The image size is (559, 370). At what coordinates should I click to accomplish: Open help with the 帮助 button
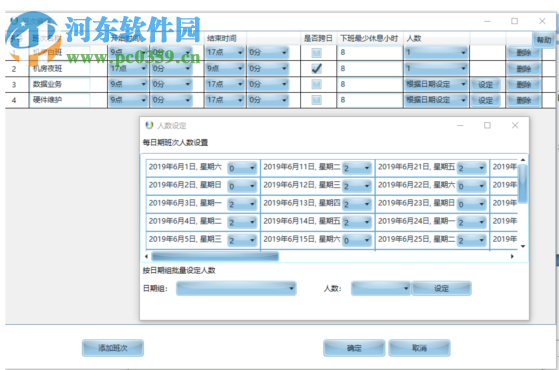[544, 39]
